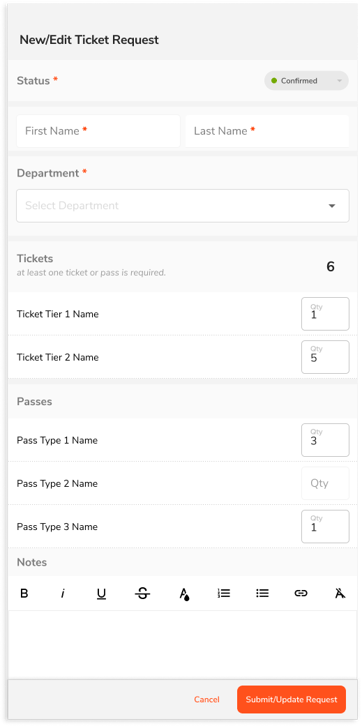Edit Pass Type 3 quantity field

325,526
